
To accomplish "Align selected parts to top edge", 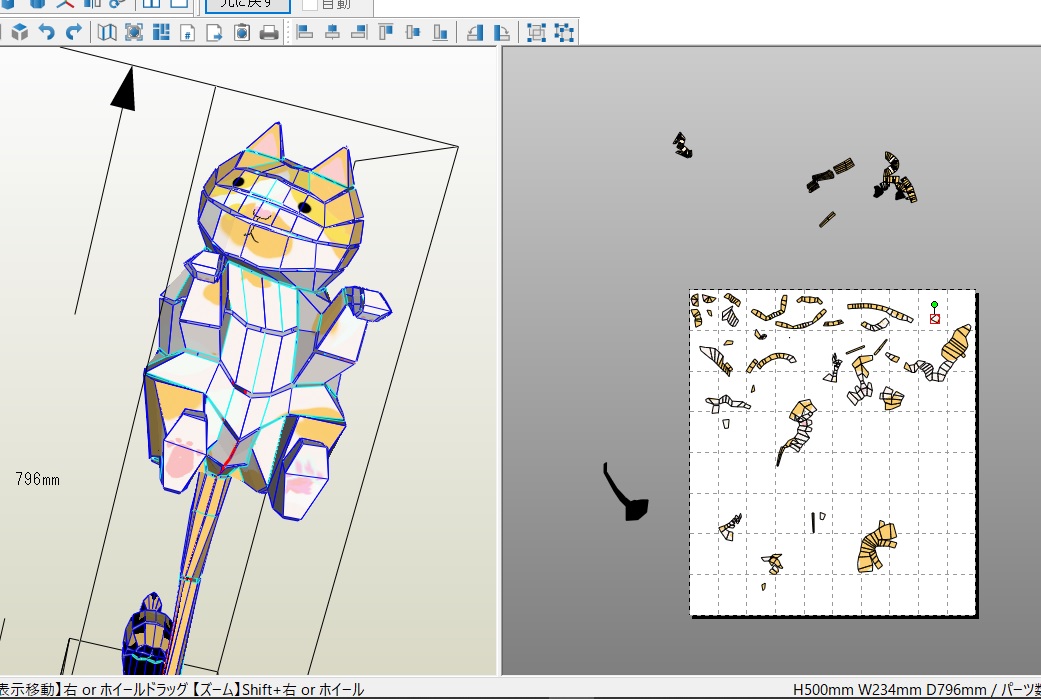I will click(386, 32).
